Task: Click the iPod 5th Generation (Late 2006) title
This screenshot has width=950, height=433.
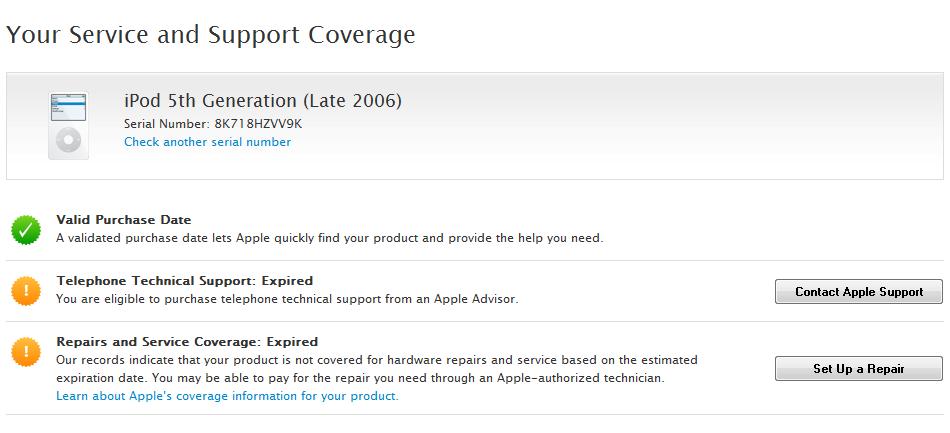Action: [x=263, y=101]
